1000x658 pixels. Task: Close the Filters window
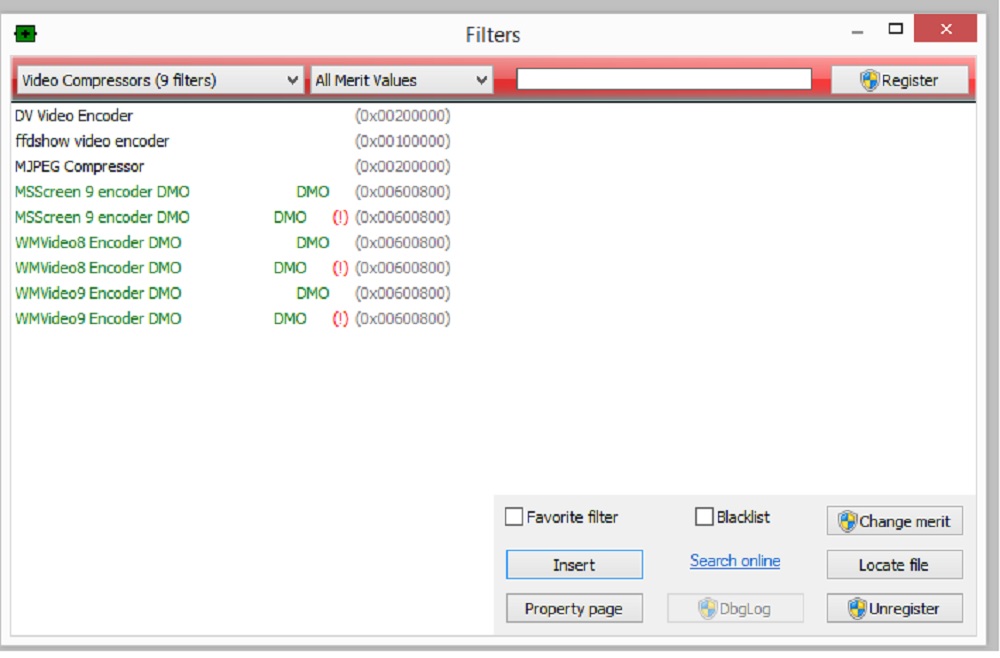pyautogui.click(x=945, y=29)
